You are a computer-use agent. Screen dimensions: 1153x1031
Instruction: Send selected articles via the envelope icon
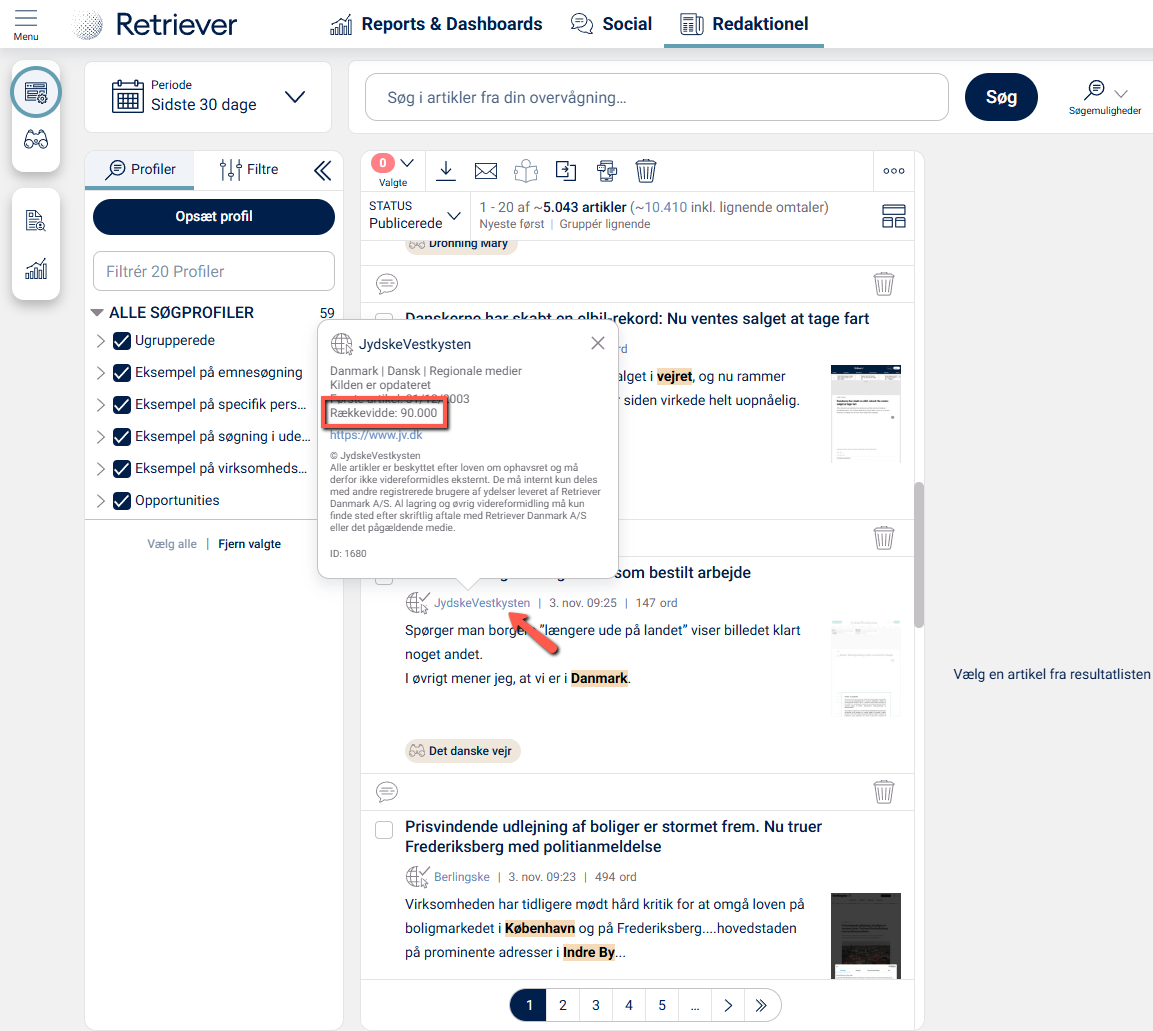tap(485, 171)
